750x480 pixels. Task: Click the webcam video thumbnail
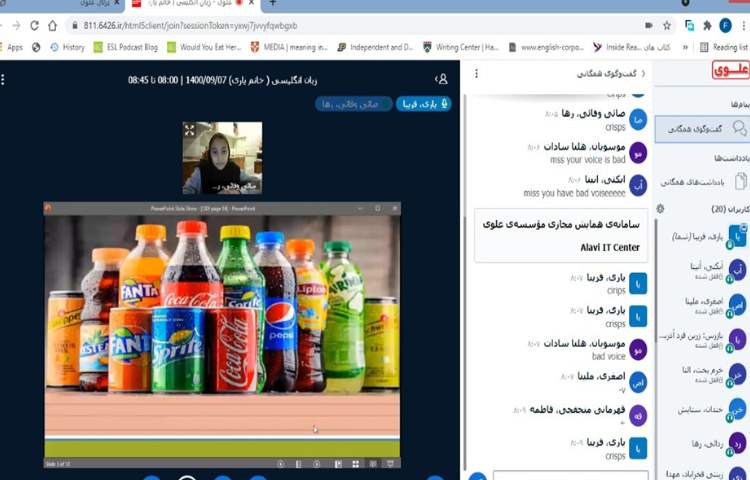(222, 158)
